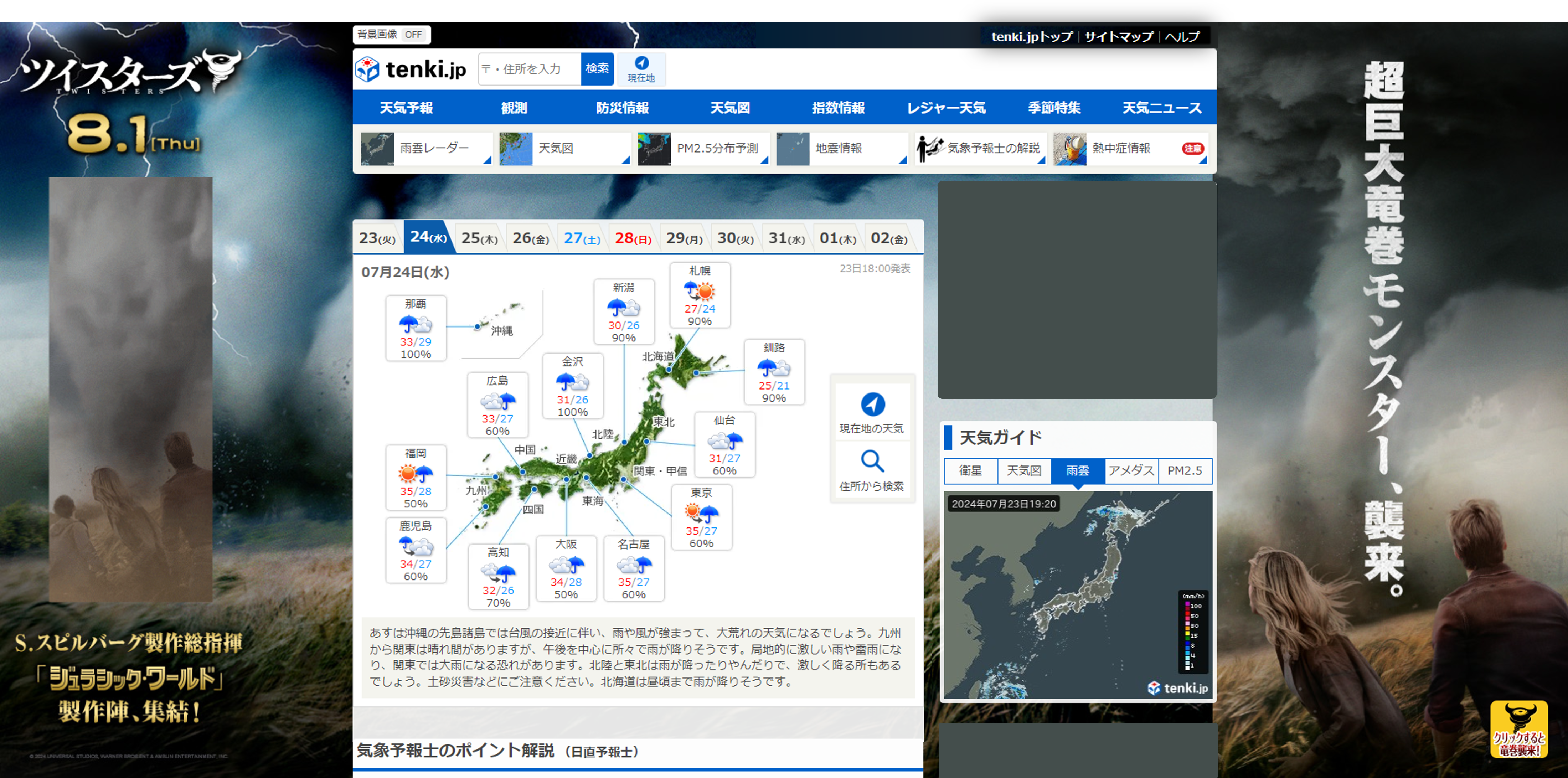Open the 天気図 main menu item
This screenshot has height=778, width=1568.
(x=730, y=108)
